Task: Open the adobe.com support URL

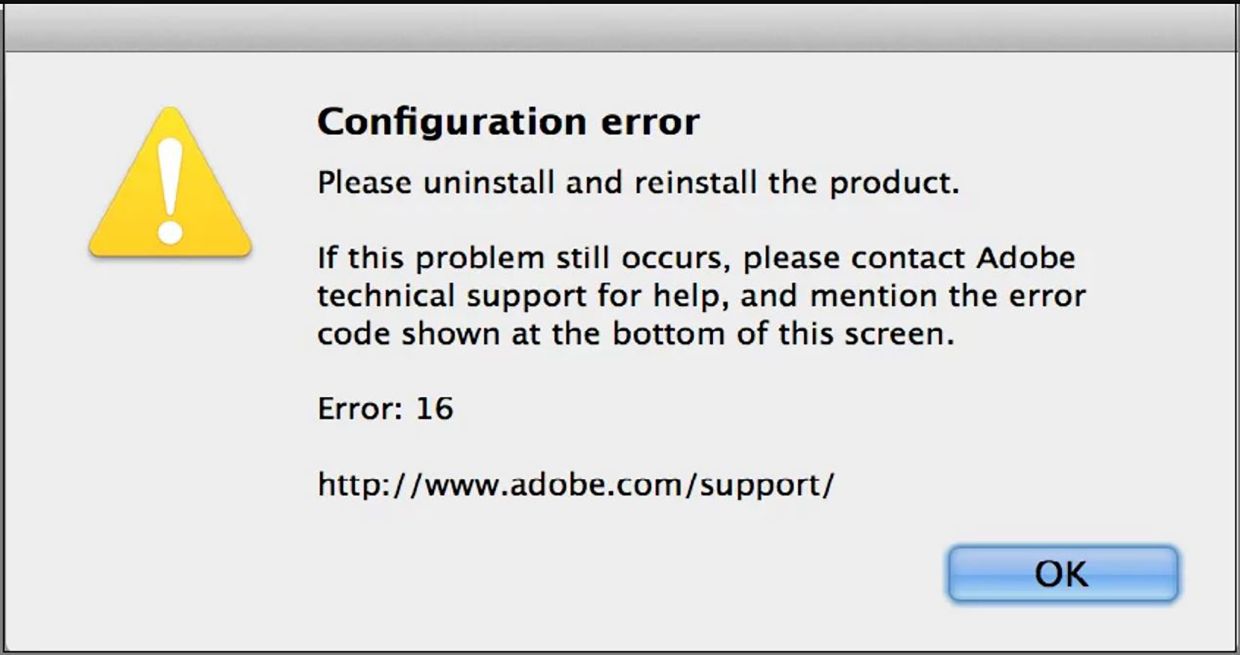Action: tap(576, 485)
